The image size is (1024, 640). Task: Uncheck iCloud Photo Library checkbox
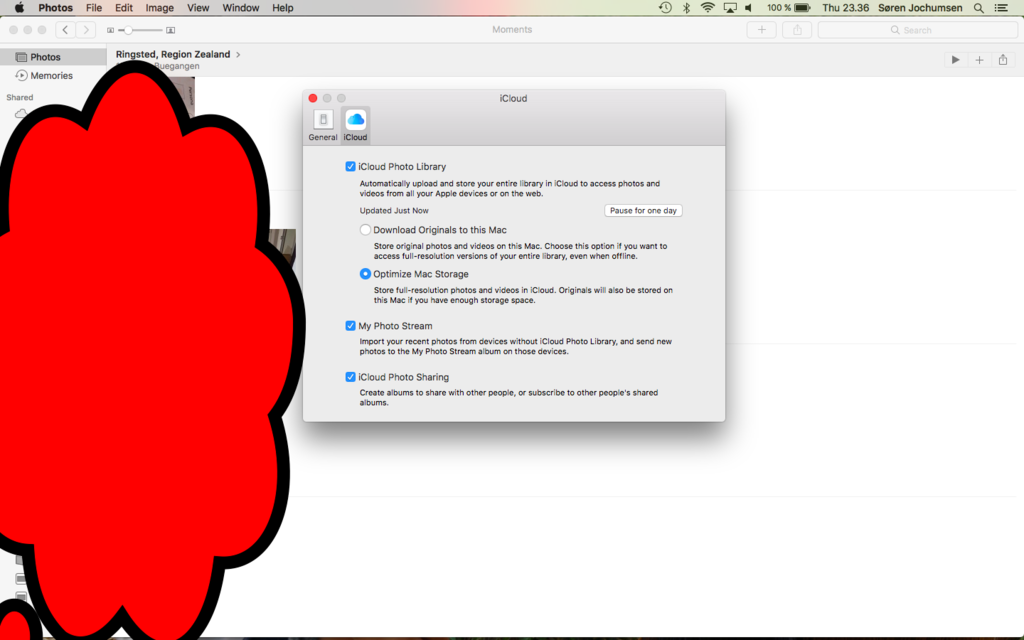click(x=350, y=167)
